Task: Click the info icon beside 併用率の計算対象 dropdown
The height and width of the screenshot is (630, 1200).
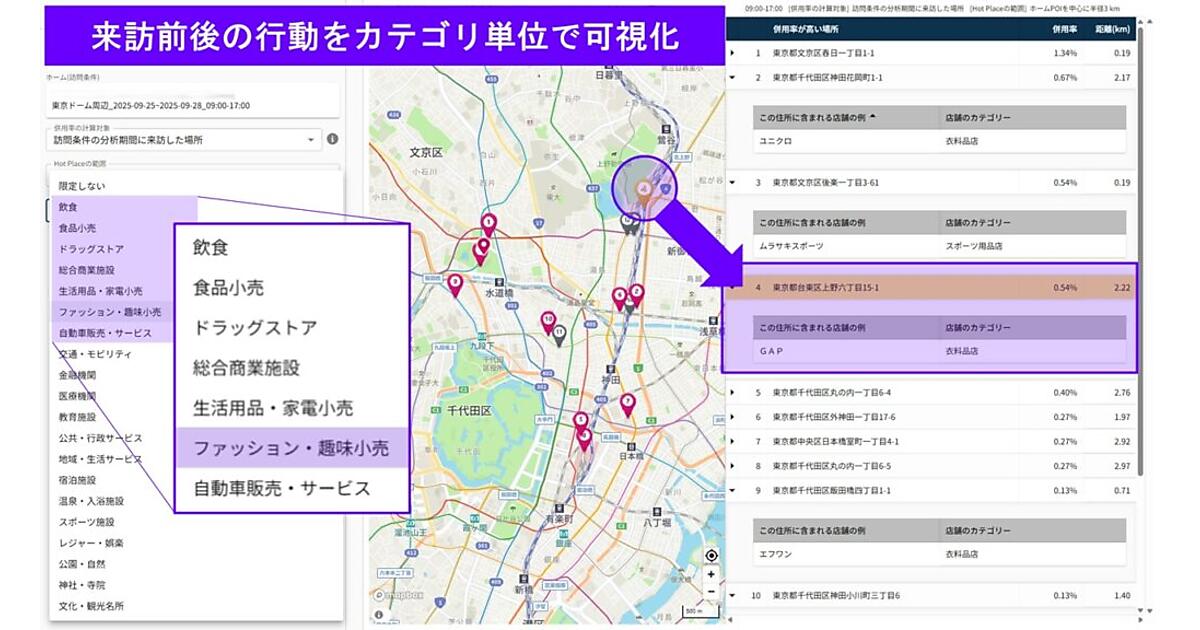Action: pos(332,140)
